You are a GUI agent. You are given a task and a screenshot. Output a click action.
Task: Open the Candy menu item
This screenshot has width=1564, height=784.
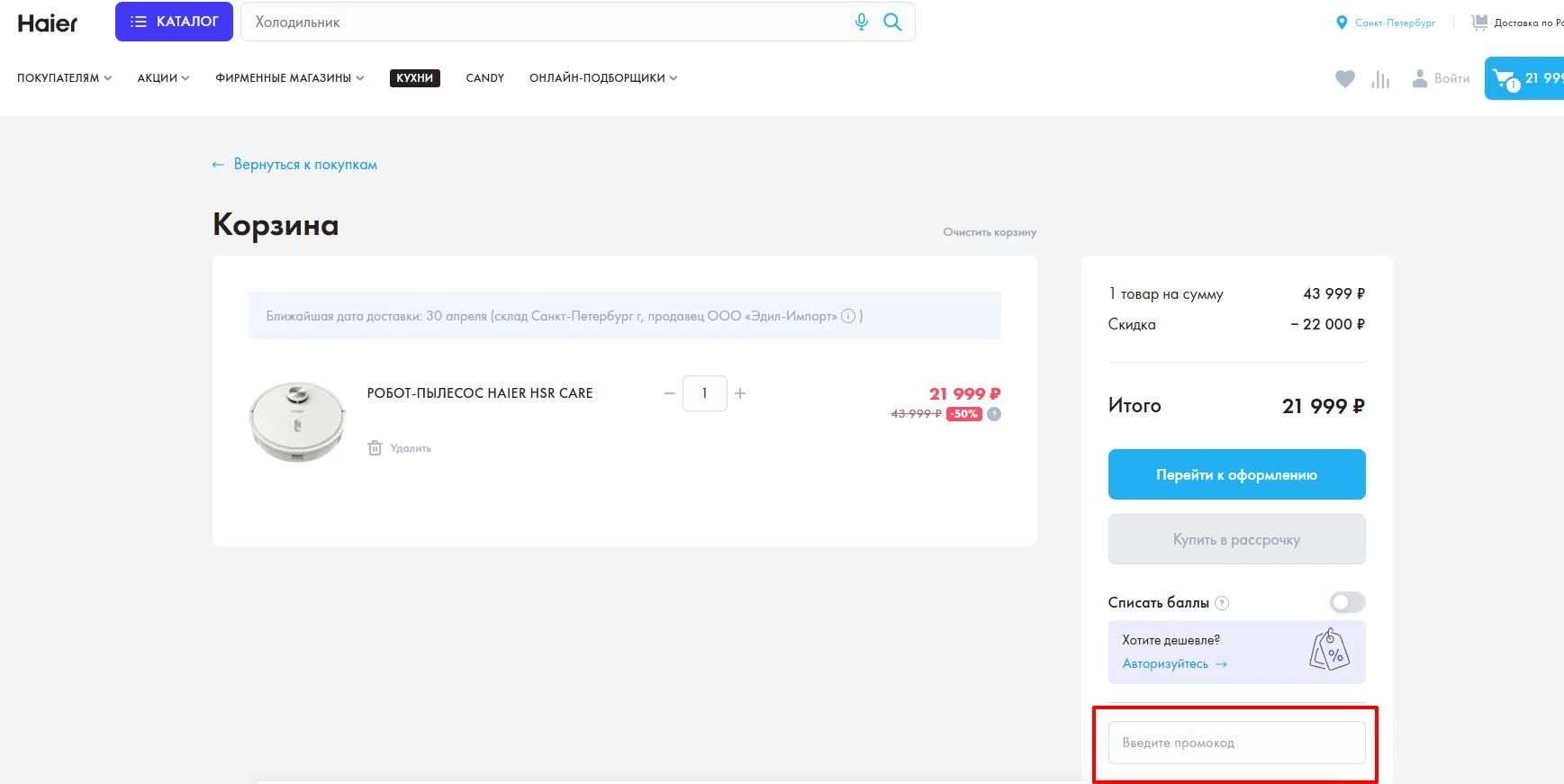point(485,78)
